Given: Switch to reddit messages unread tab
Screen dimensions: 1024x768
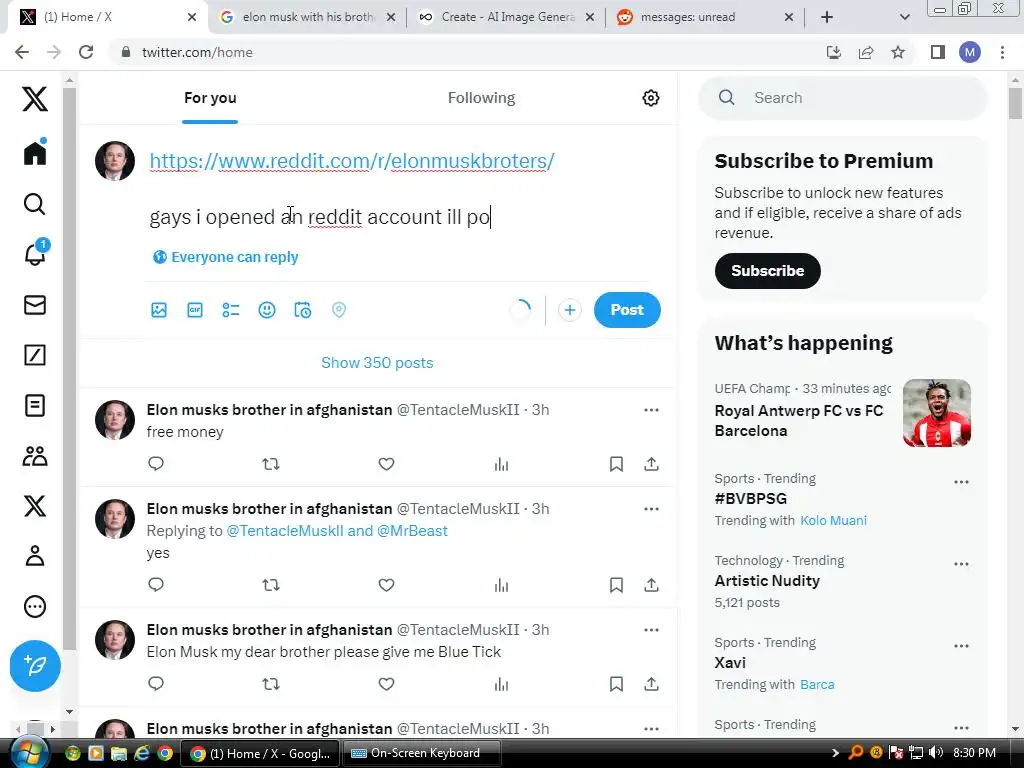Looking at the screenshot, I should 705,17.
